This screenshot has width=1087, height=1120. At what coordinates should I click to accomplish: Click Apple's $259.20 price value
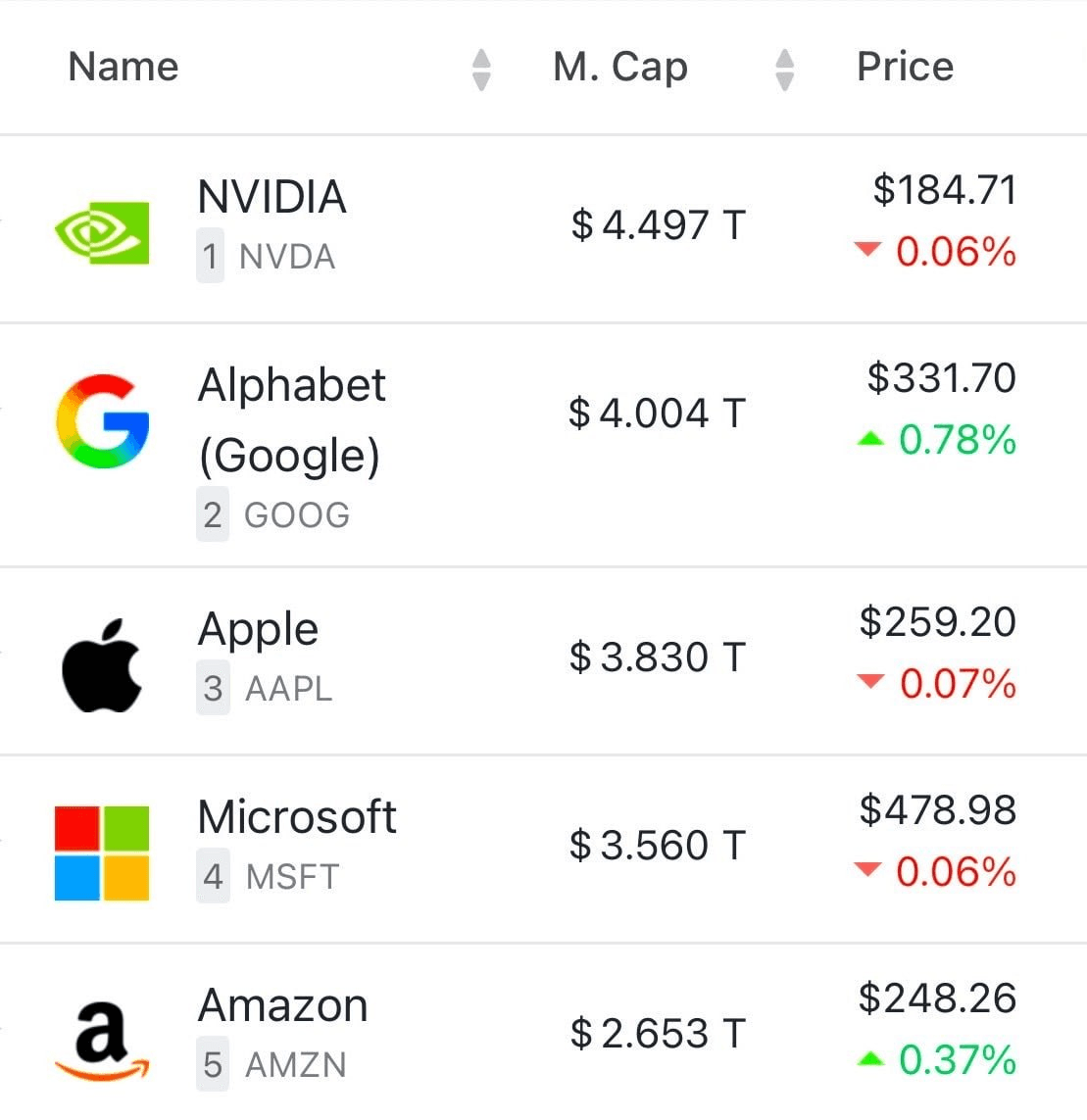point(937,622)
